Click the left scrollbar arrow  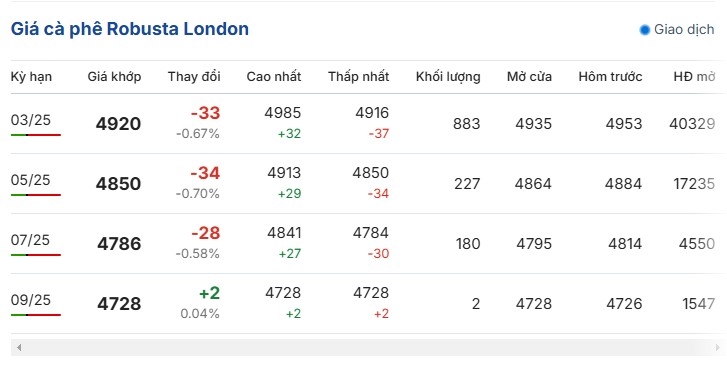[19, 347]
